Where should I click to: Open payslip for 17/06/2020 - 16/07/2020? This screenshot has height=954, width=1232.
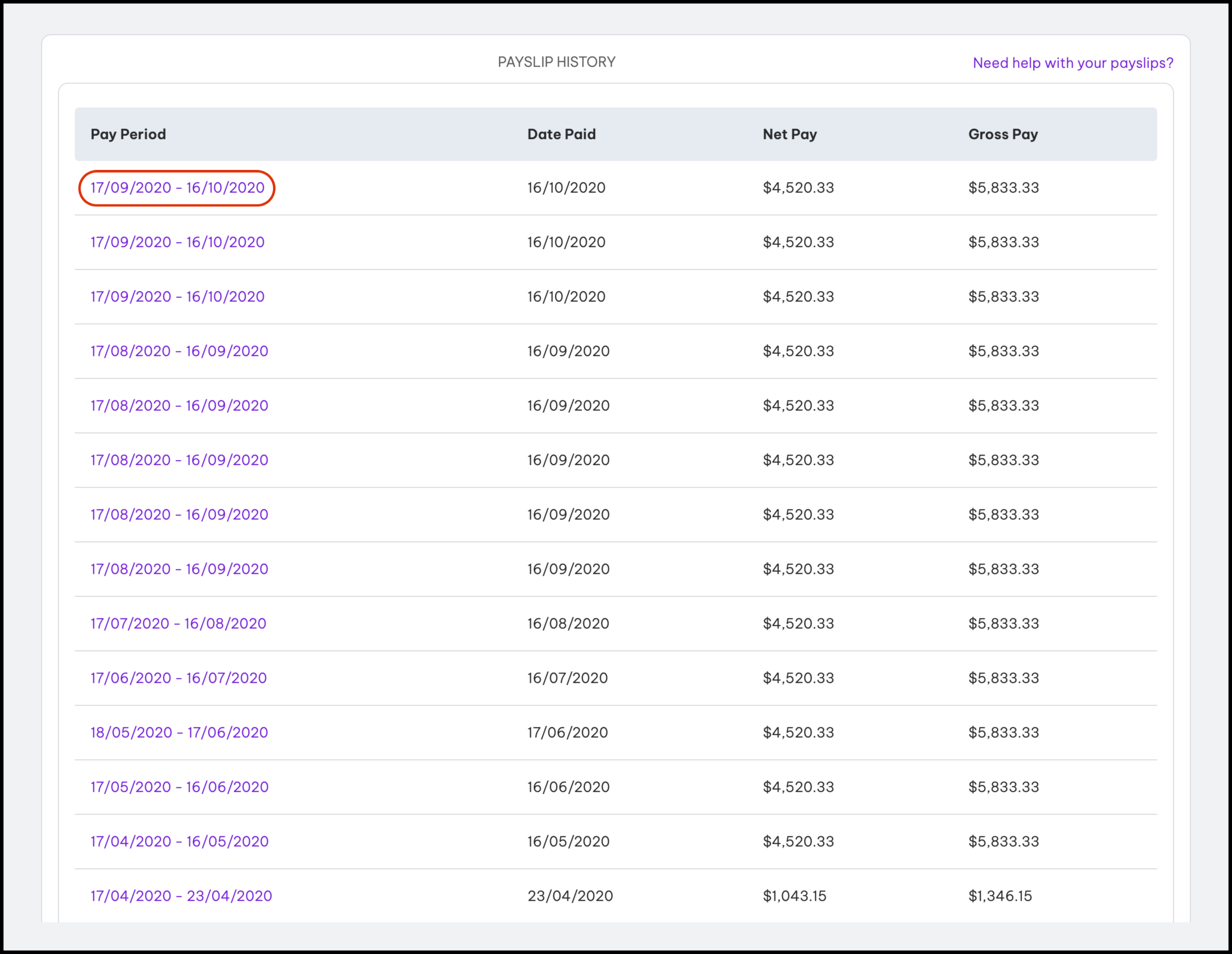pyautogui.click(x=178, y=678)
